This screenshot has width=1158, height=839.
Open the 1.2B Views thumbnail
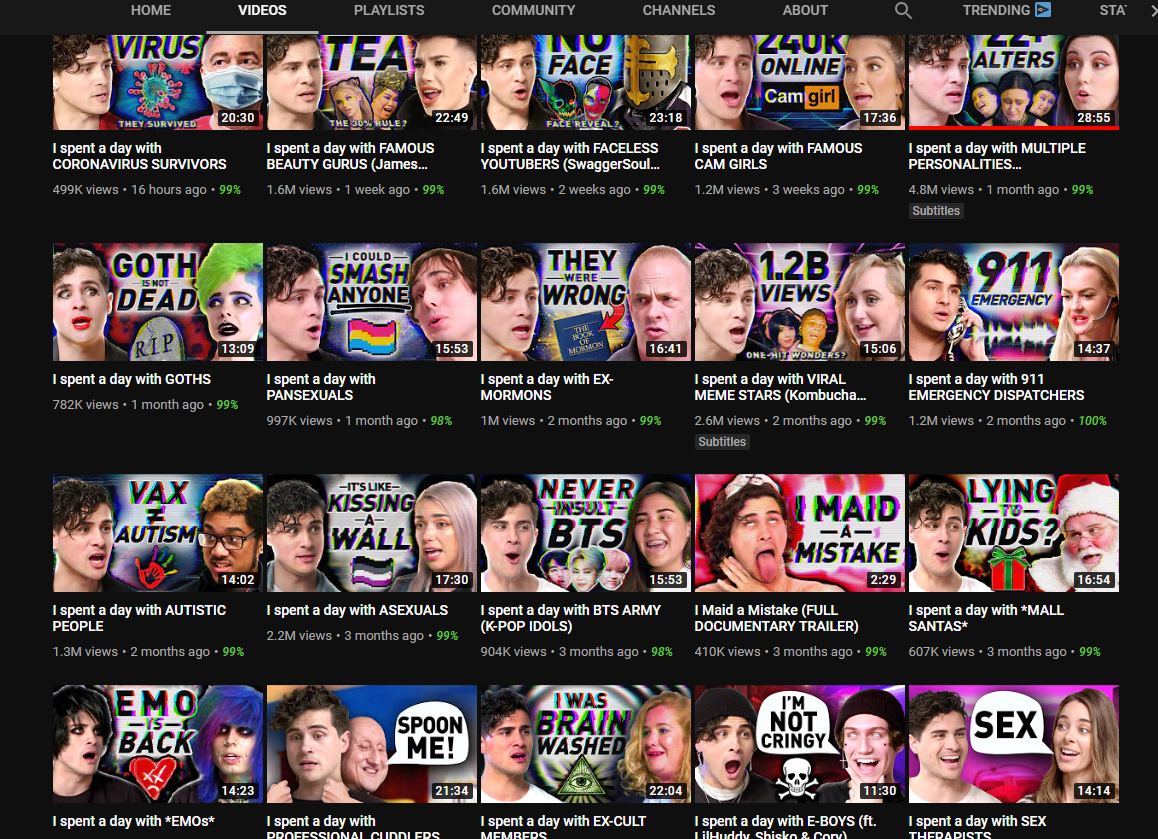point(800,302)
